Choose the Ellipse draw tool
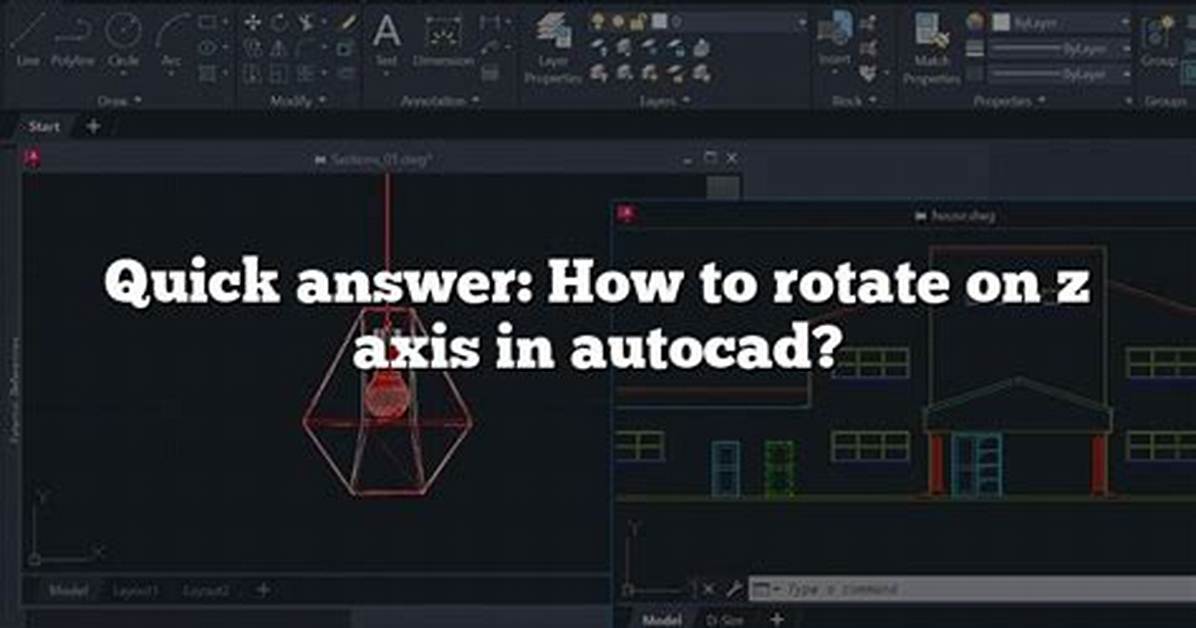 tap(207, 48)
